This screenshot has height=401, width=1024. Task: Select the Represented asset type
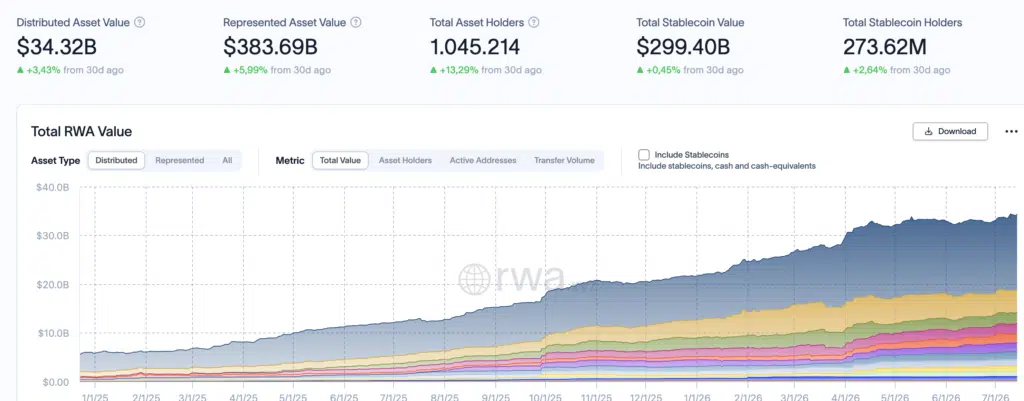(180, 160)
